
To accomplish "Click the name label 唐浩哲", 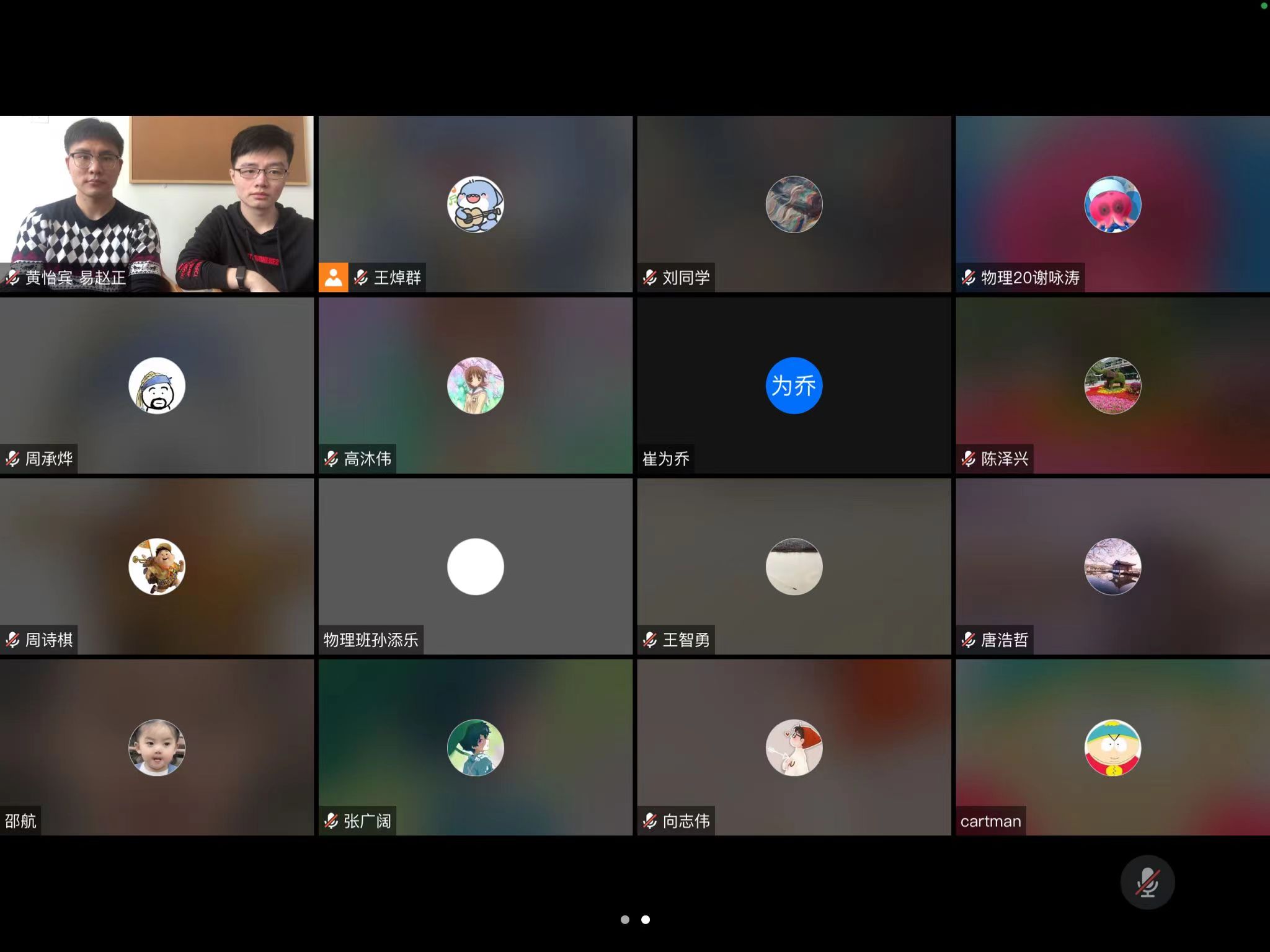I will click(x=1005, y=640).
